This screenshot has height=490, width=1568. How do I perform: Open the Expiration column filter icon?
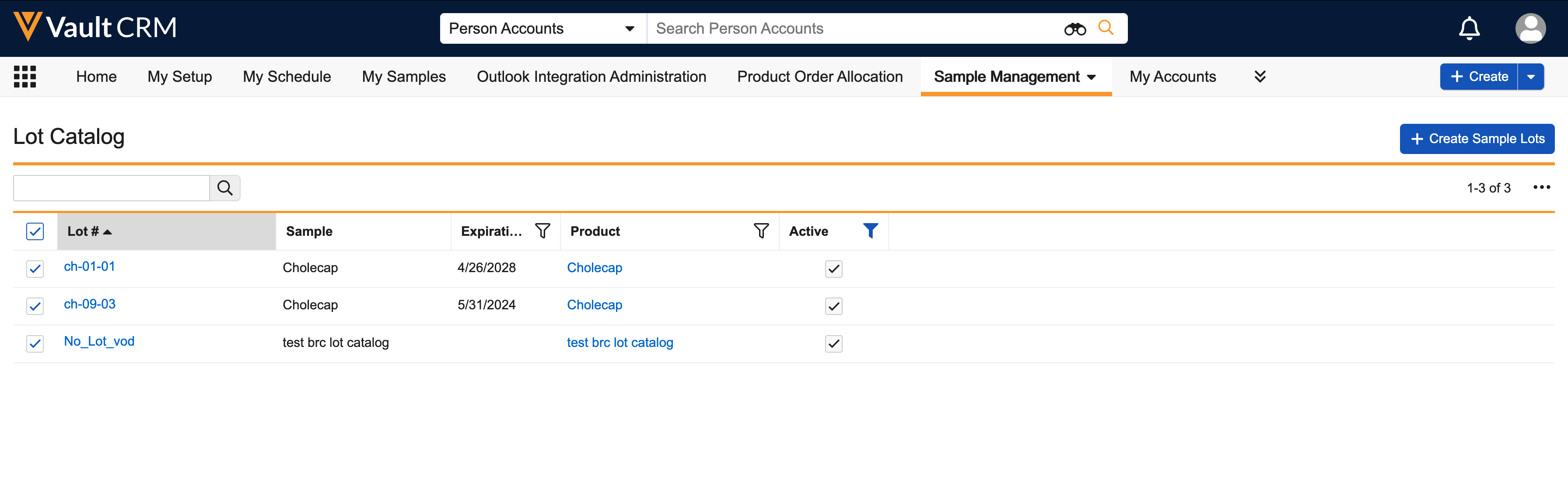coord(542,231)
